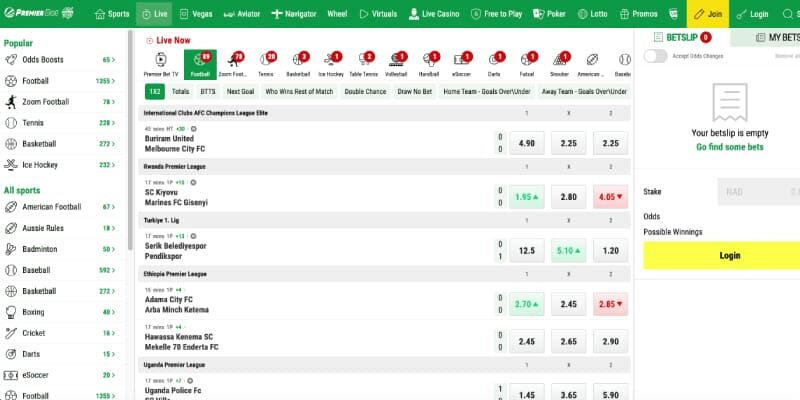Follow Go find some bets link
Screen dimensions: 800x400
click(x=730, y=147)
